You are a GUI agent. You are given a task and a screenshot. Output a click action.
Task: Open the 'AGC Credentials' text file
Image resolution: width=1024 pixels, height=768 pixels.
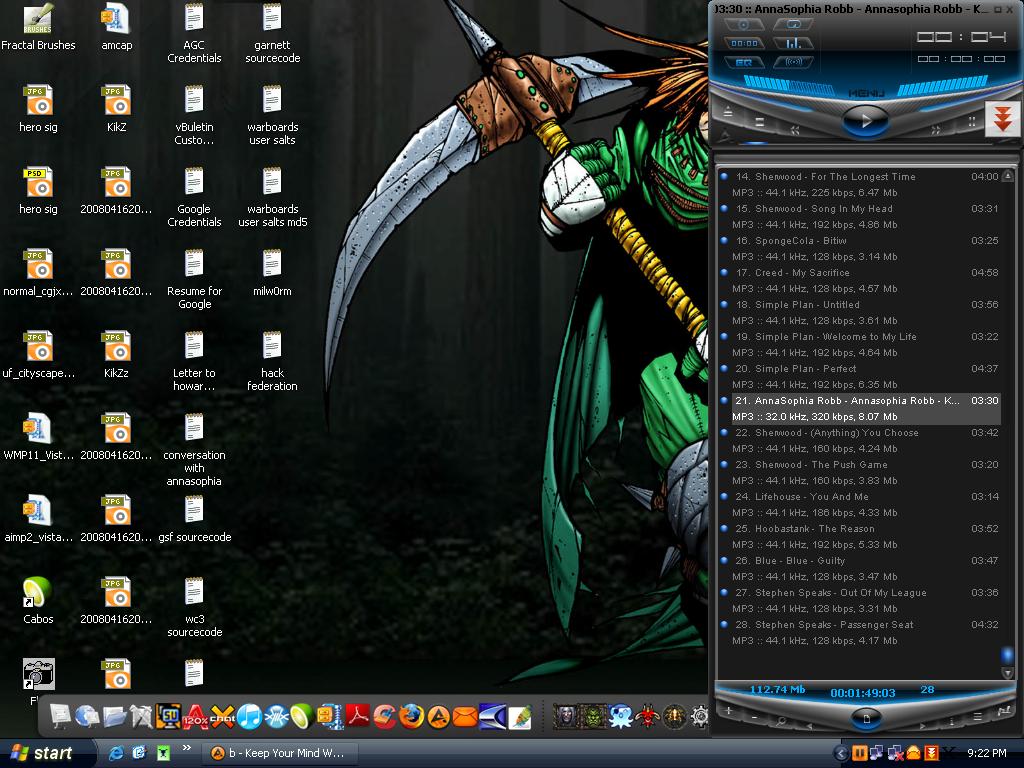click(194, 33)
